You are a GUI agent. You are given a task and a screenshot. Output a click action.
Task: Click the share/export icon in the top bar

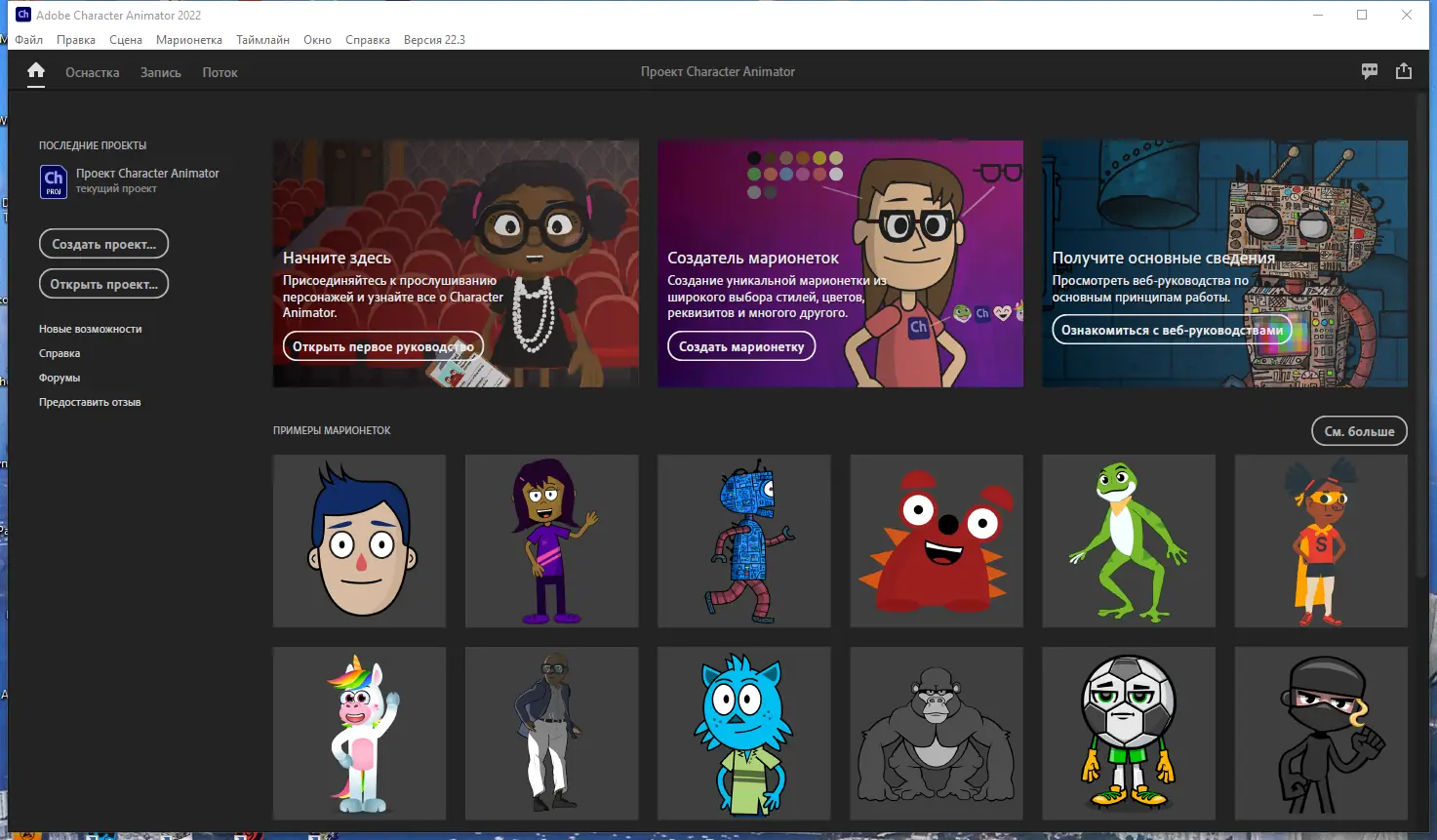coord(1403,70)
